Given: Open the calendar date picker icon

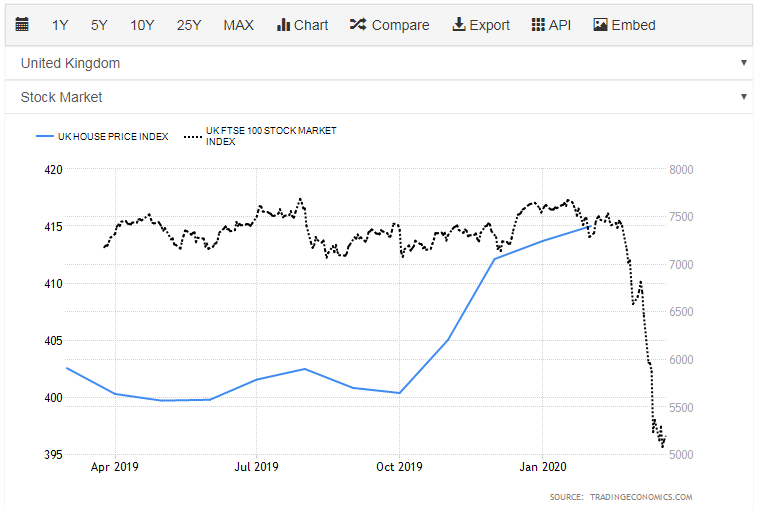Looking at the screenshot, I should click(x=23, y=25).
